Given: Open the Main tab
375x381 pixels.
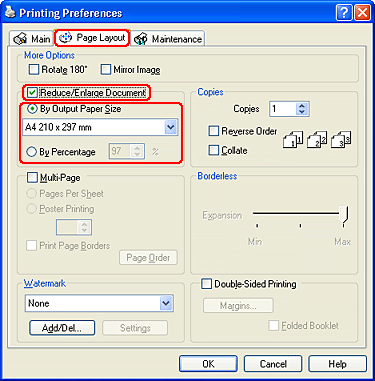Looking at the screenshot, I should [x=31, y=39].
